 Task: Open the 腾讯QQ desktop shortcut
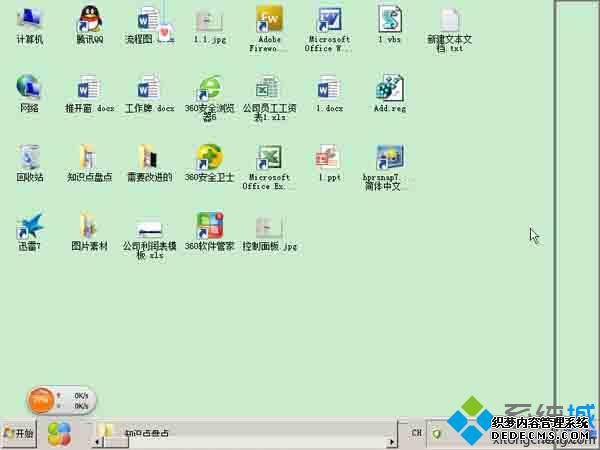(x=89, y=20)
